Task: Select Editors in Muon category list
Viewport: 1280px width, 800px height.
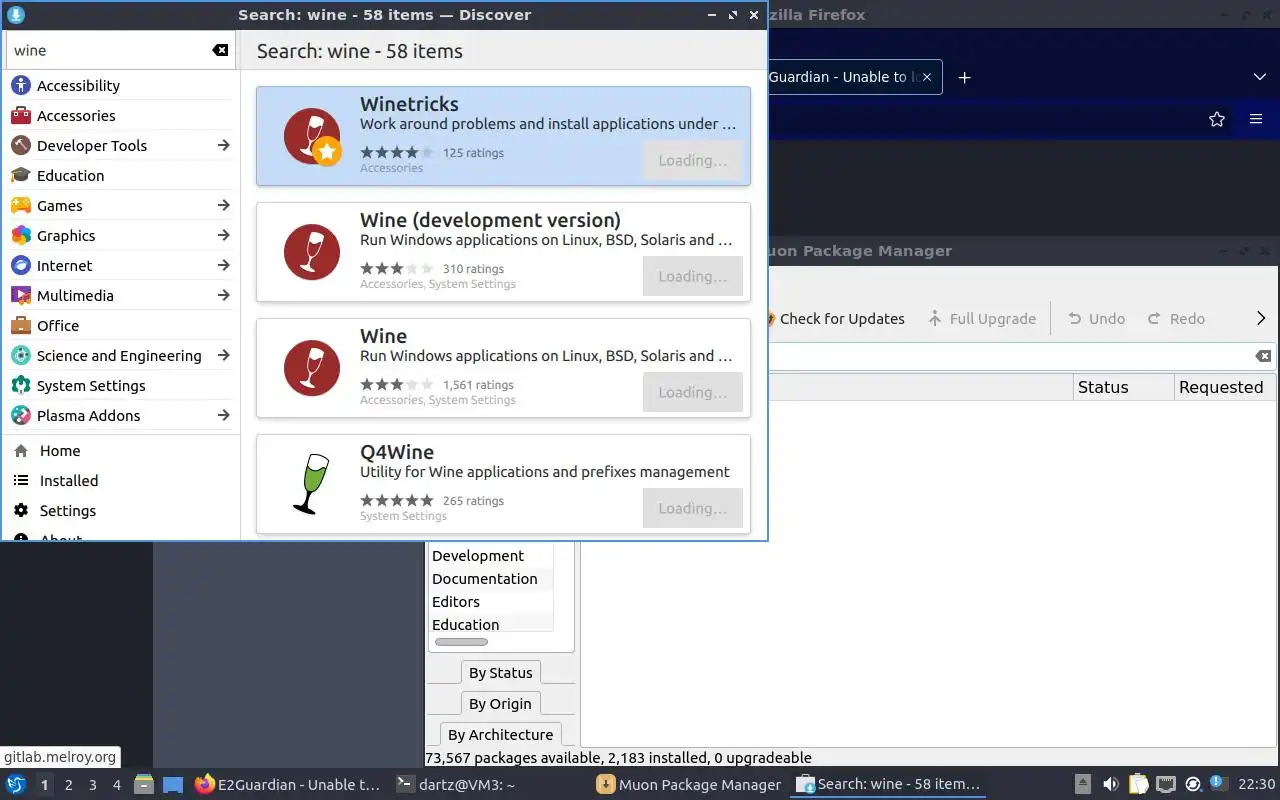Action: tap(490, 602)
